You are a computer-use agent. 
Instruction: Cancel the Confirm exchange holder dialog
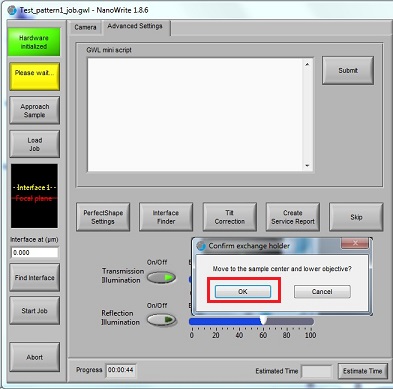click(x=322, y=292)
